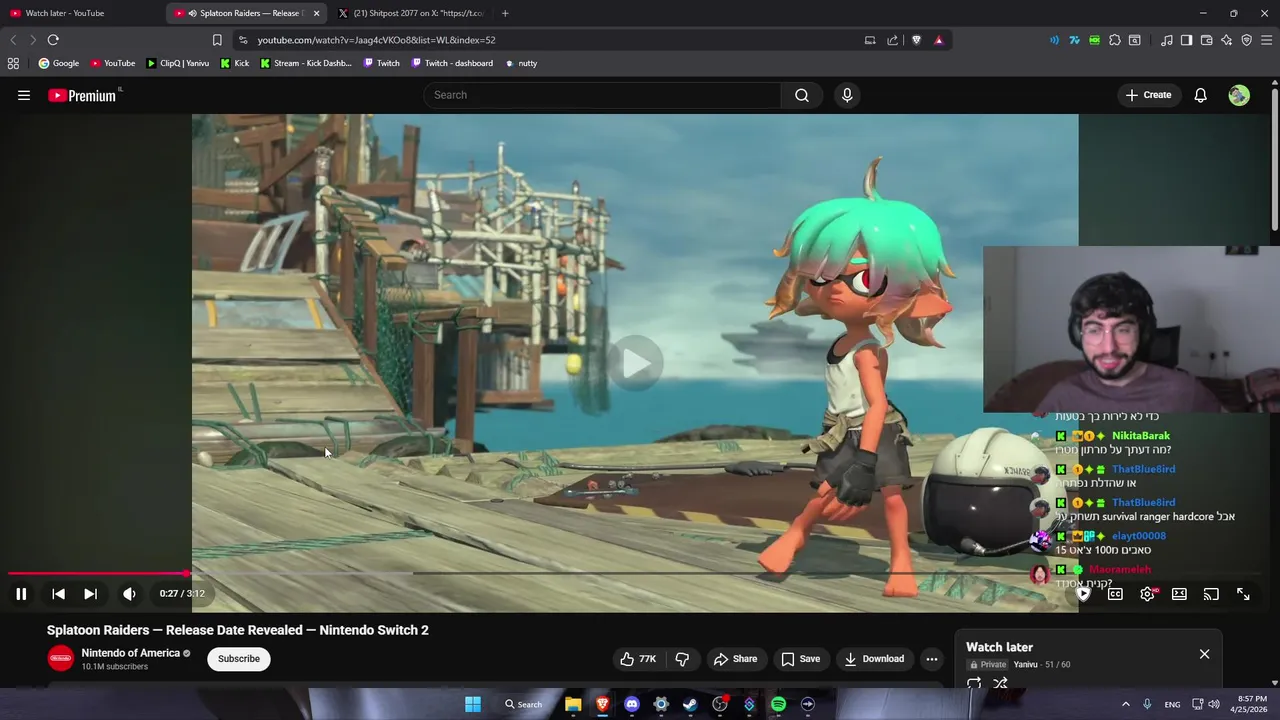Viewport: 1280px width, 720px height.
Task: Open the Kick bookmark
Action: (x=235, y=63)
